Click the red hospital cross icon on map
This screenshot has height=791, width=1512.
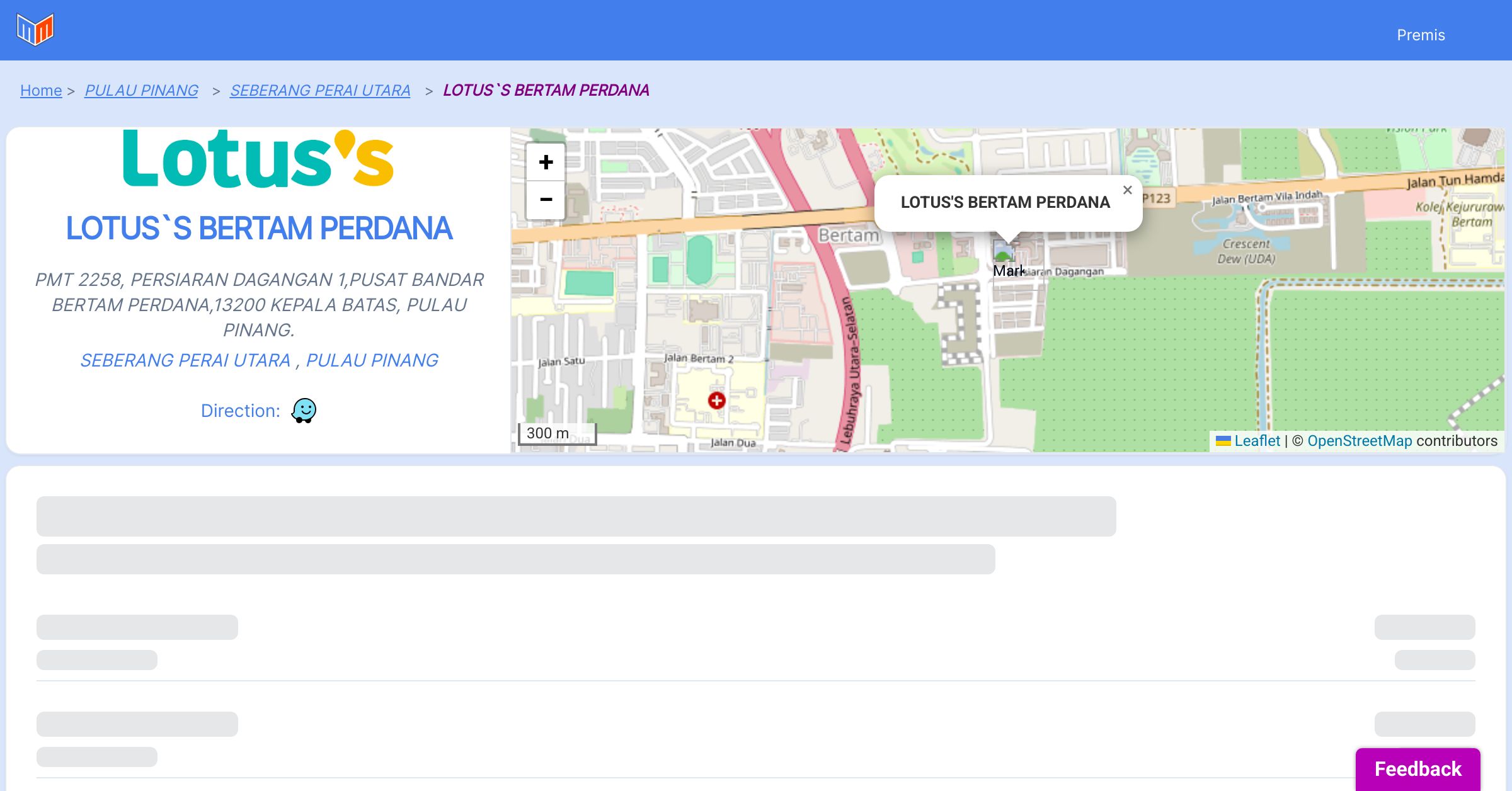[716, 401]
